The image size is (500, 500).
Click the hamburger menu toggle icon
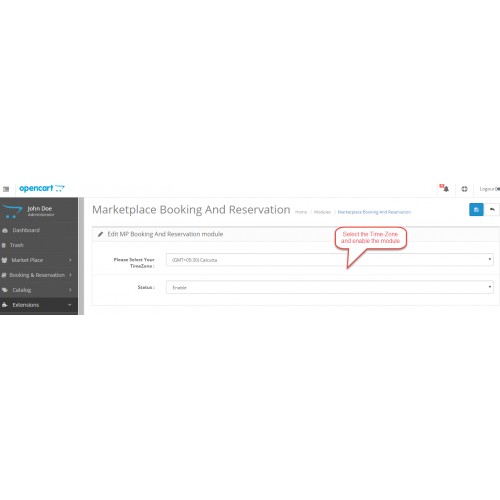coord(6,189)
